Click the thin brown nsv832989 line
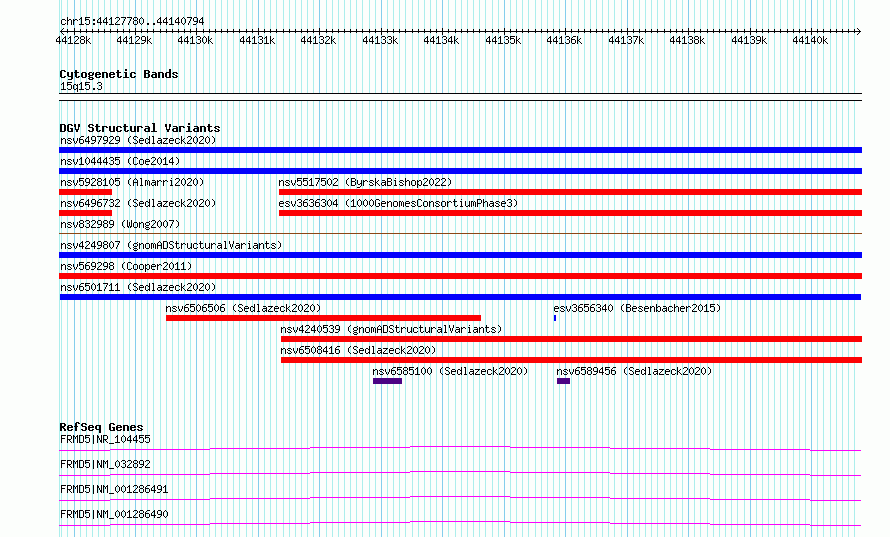890x537 pixels. pyautogui.click(x=460, y=233)
